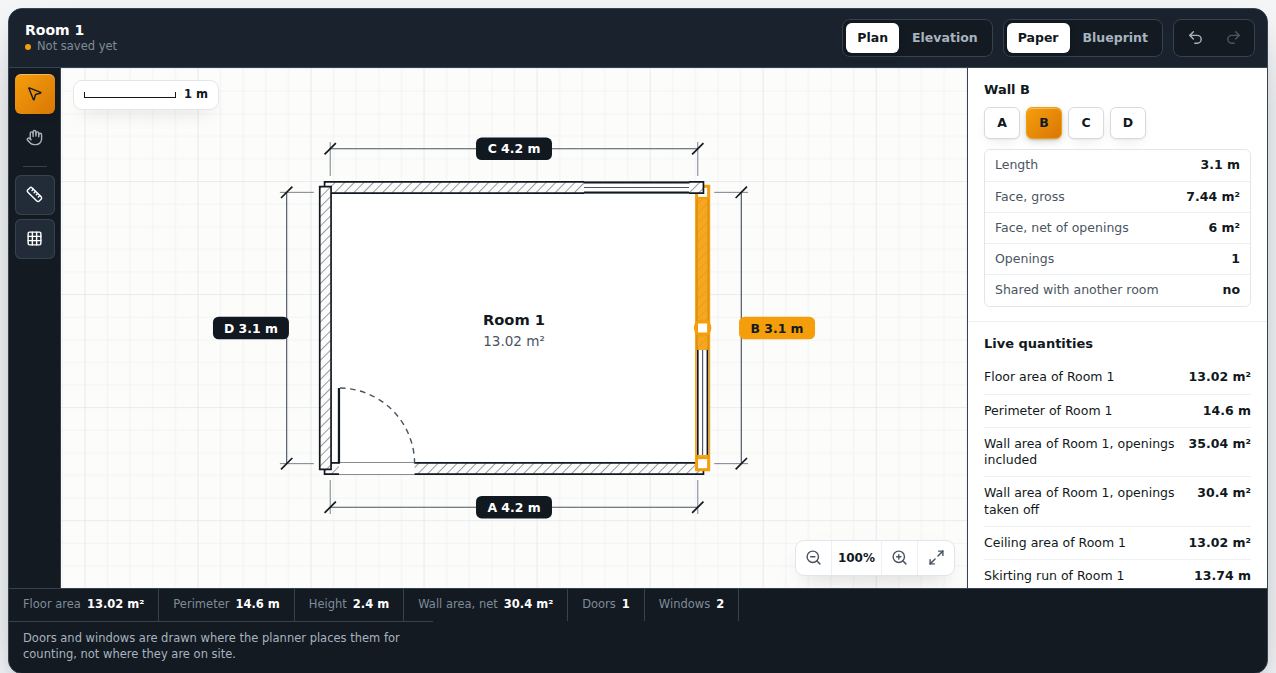The image size is (1276, 673).
Task: Expand canvas to fit view icon
Action: click(936, 558)
